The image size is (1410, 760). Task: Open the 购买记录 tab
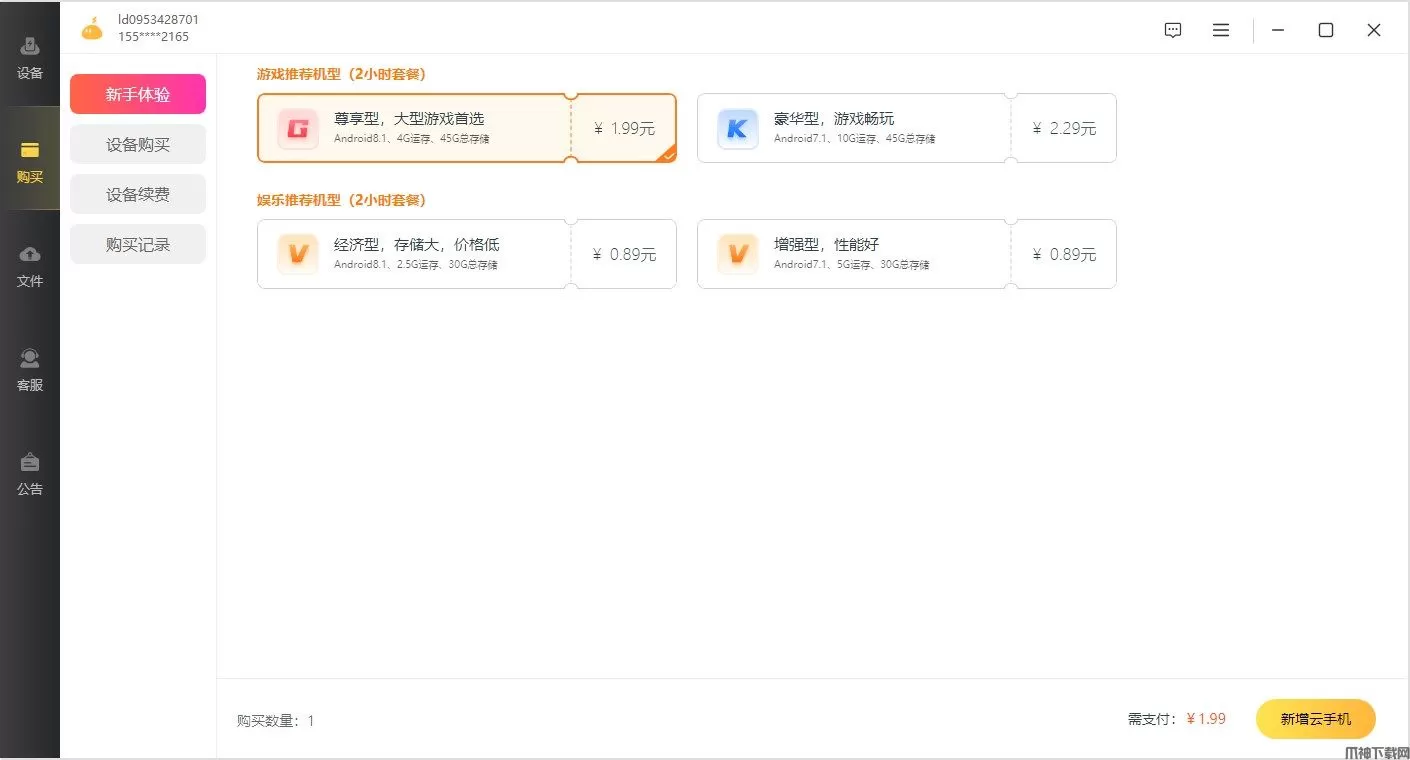(x=138, y=244)
